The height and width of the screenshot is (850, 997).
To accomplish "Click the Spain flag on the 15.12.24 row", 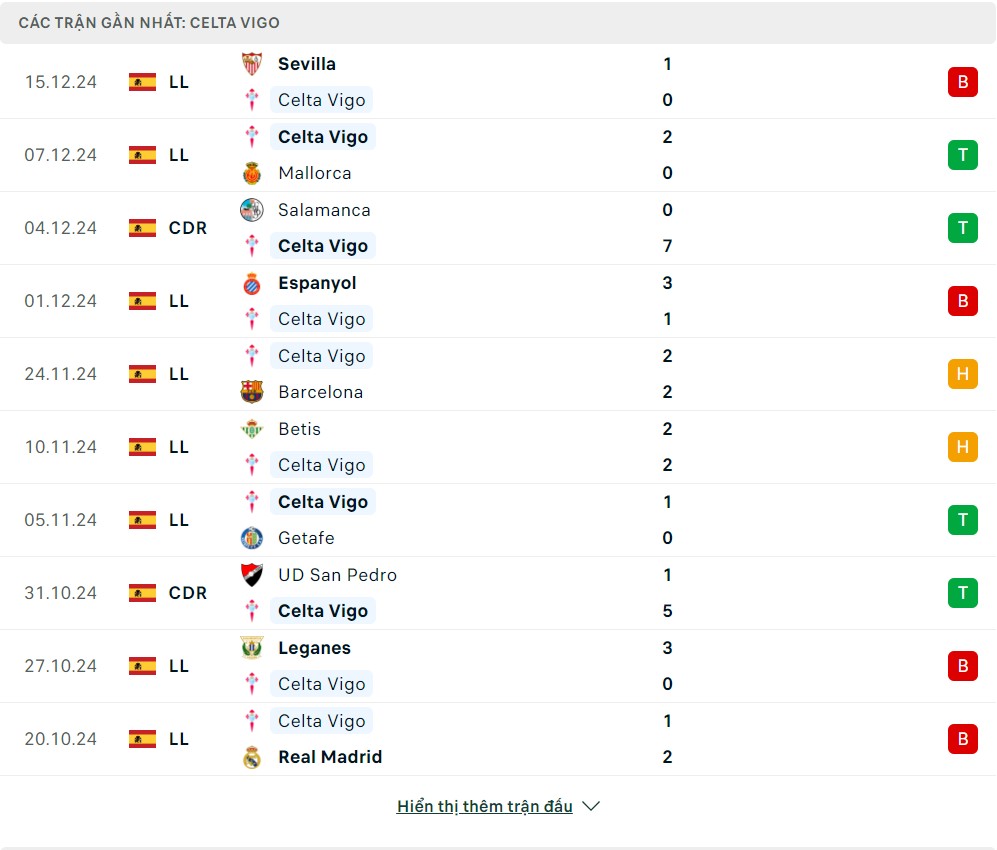I will pos(143,82).
